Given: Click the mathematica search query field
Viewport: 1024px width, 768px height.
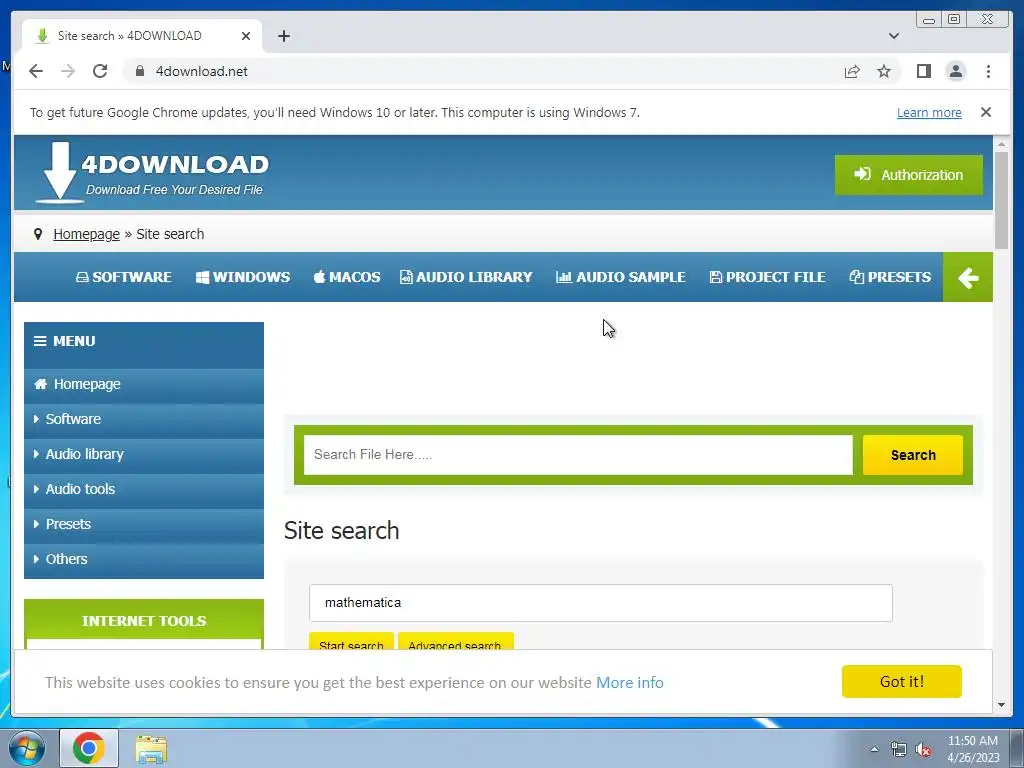Looking at the screenshot, I should coord(600,603).
